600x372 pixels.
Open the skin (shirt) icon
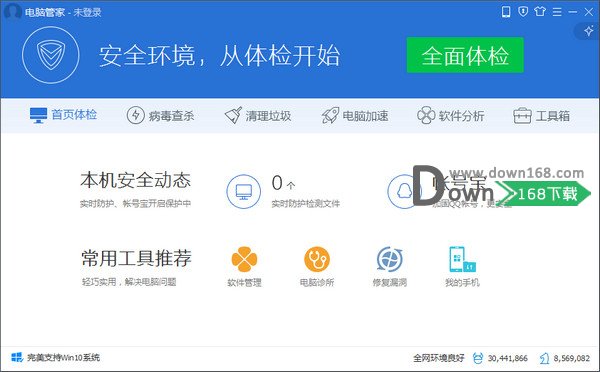[x=540, y=11]
